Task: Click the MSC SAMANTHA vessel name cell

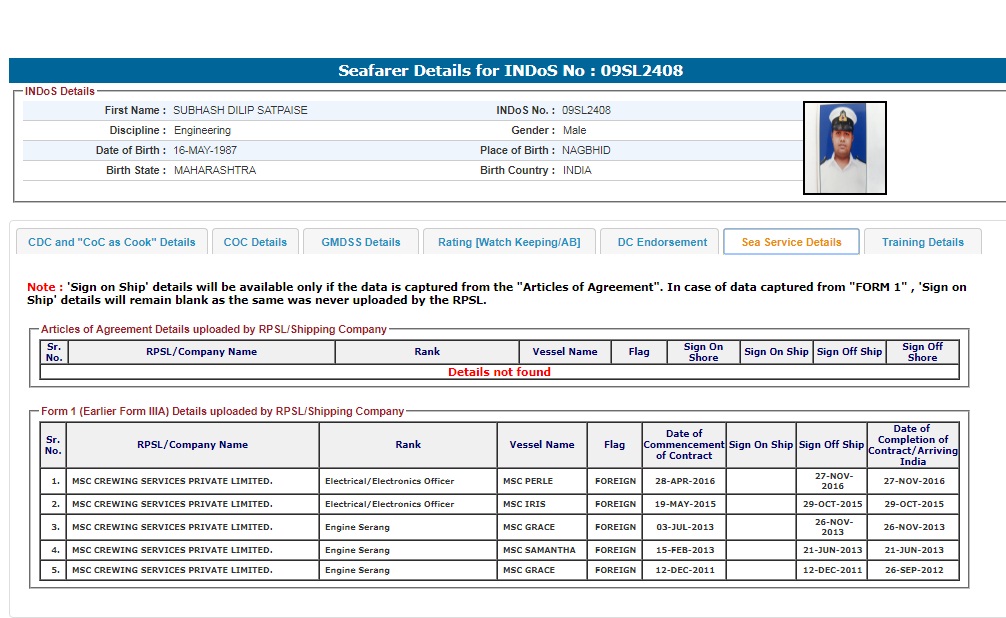Action: 539,550
